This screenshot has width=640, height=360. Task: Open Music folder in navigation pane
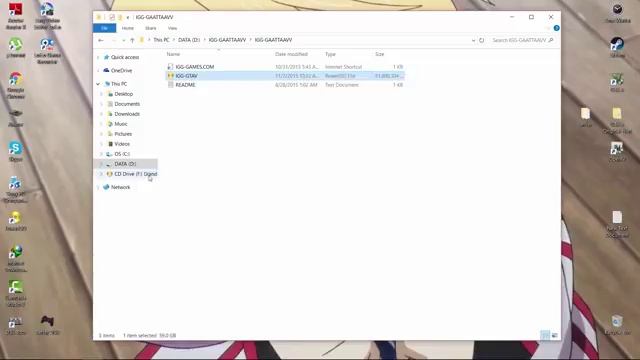120,124
